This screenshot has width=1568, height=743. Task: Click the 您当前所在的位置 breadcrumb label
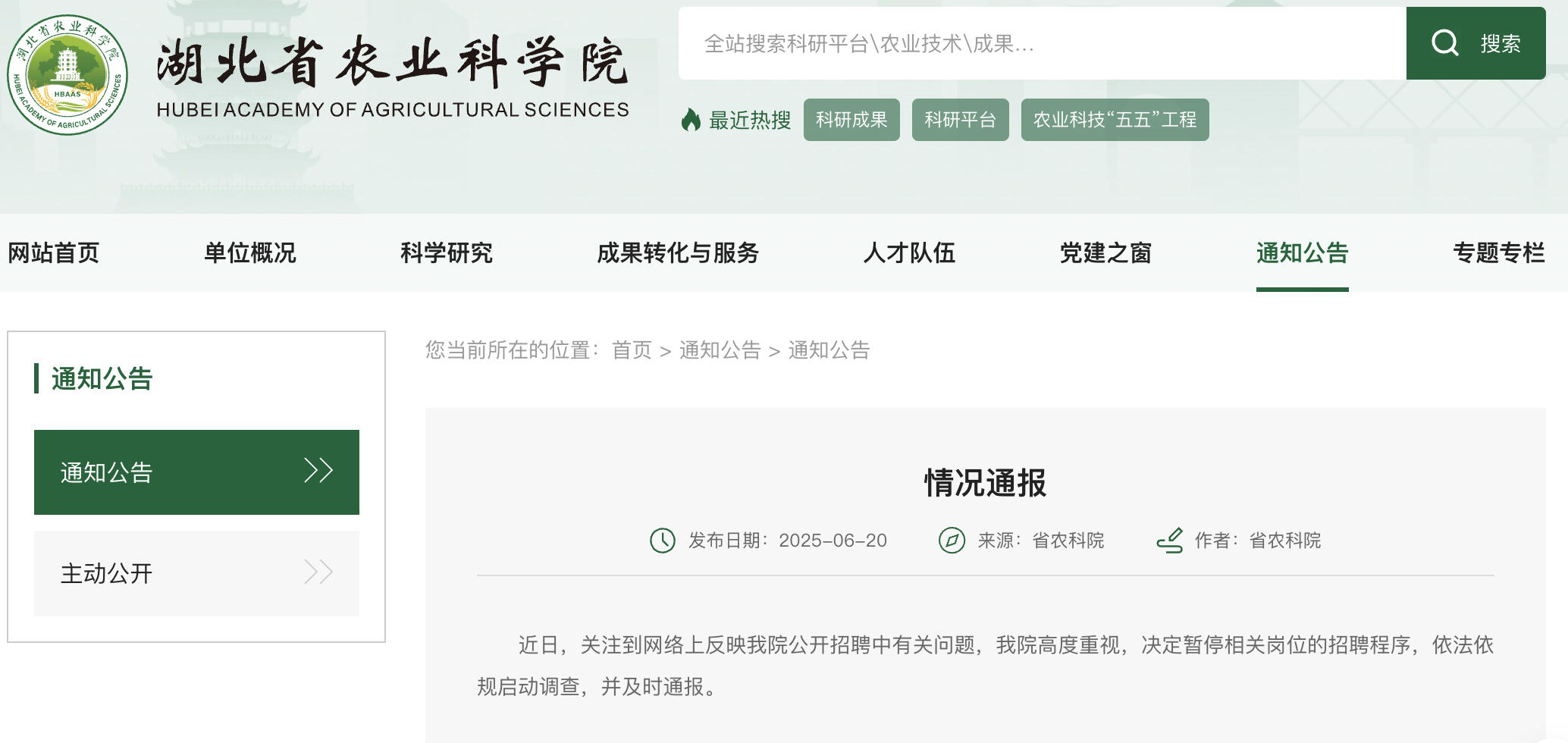tap(513, 350)
